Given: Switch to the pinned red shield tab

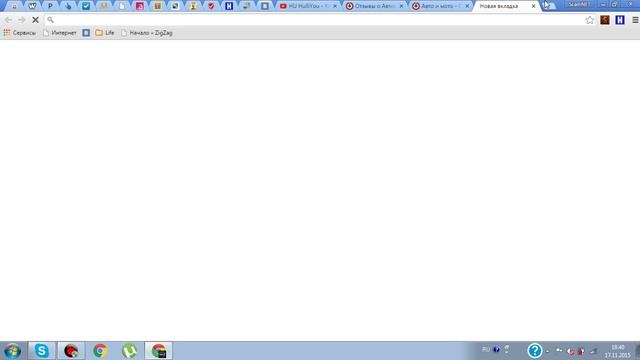Looking at the screenshot, I should pos(211,6).
